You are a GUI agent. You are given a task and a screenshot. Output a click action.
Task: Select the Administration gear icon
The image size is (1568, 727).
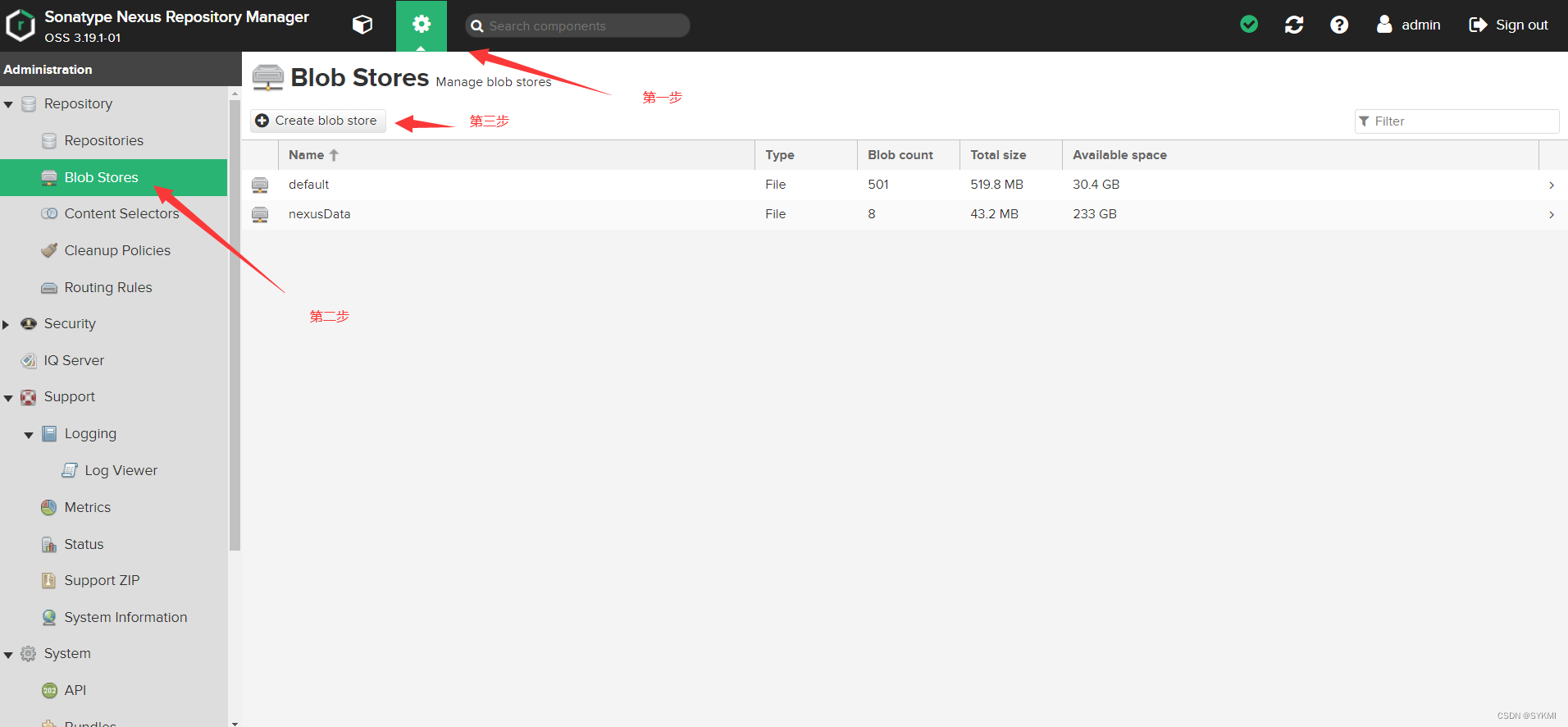422,25
